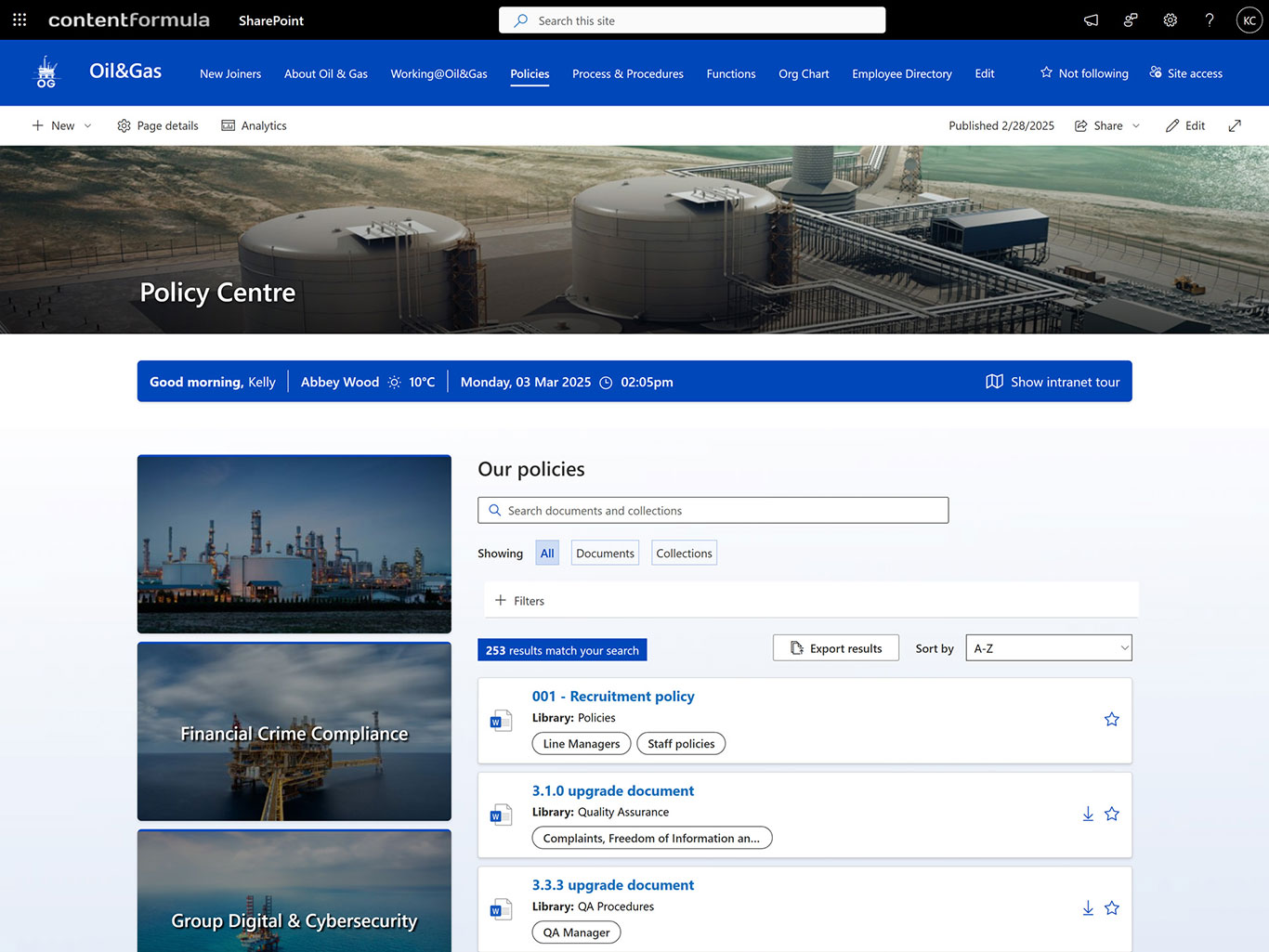Go to Employee Directory nav item
1269x952 pixels.
click(x=901, y=73)
